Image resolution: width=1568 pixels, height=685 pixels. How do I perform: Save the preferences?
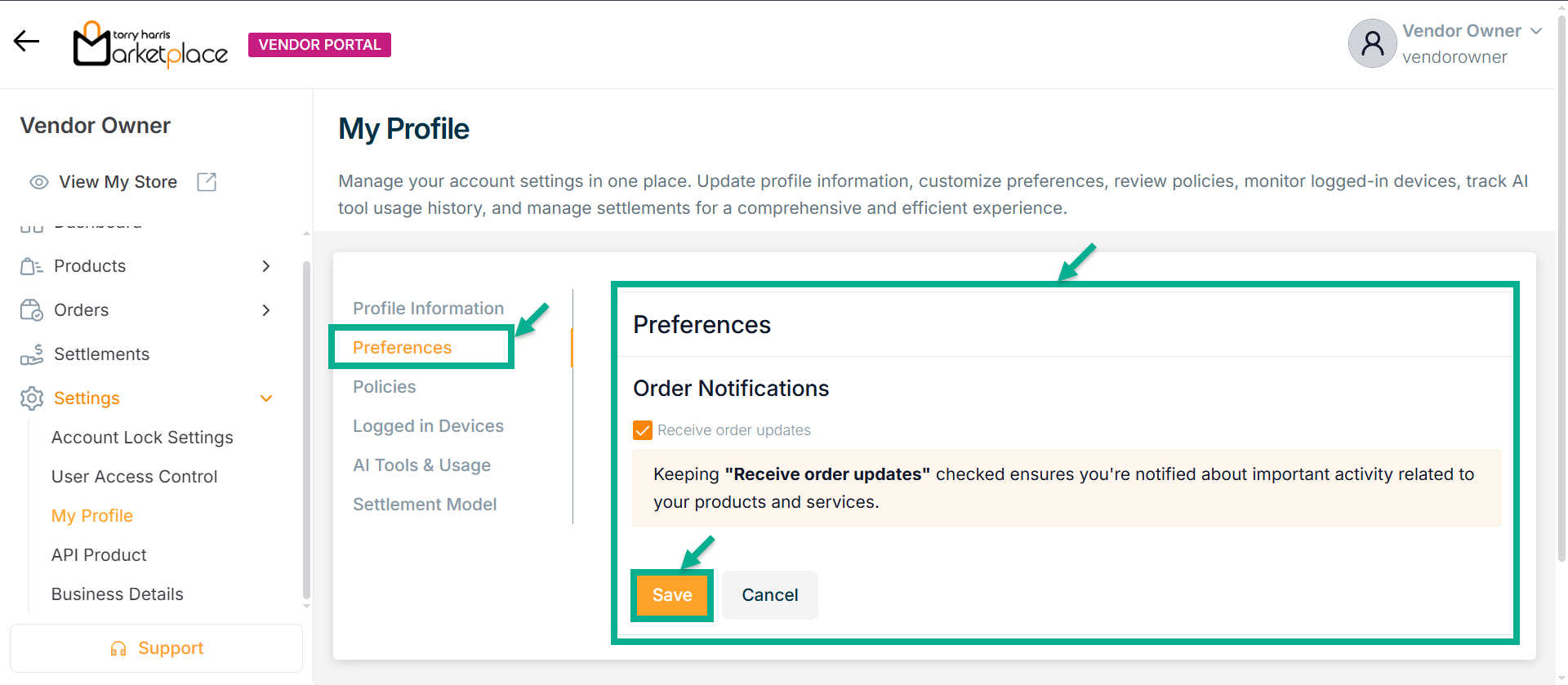[x=672, y=595]
